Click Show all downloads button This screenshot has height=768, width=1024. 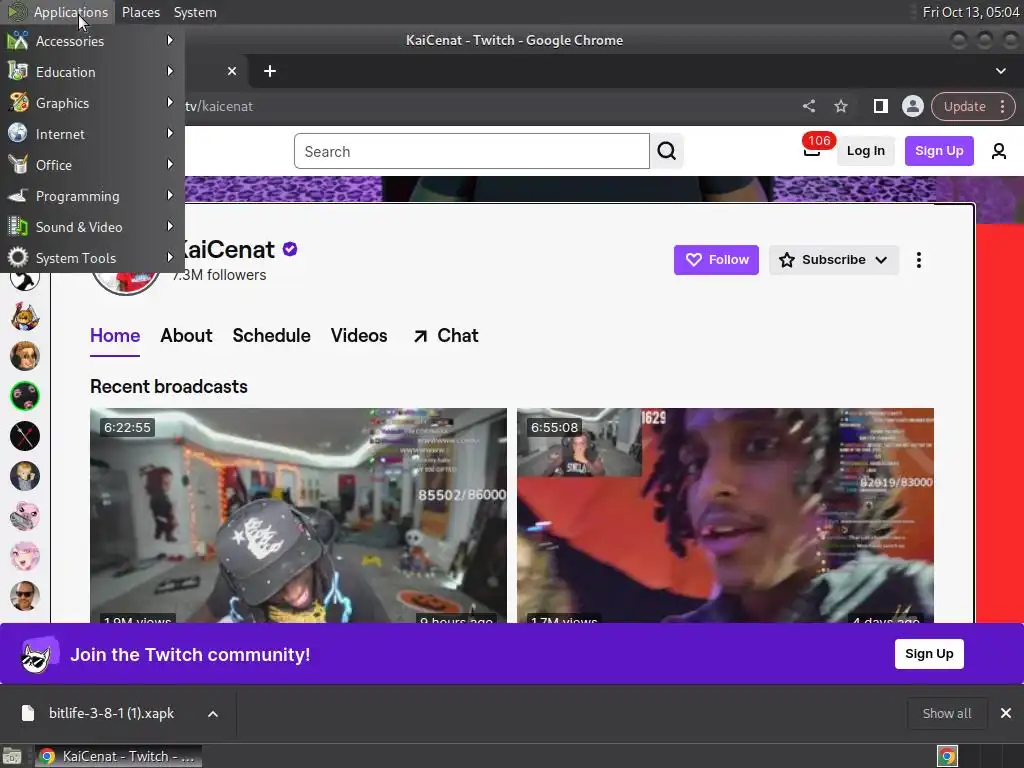coord(946,713)
